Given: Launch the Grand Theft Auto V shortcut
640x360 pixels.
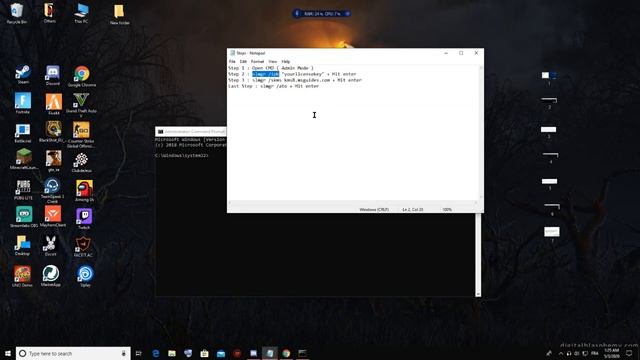Looking at the screenshot, I should pos(81,104).
